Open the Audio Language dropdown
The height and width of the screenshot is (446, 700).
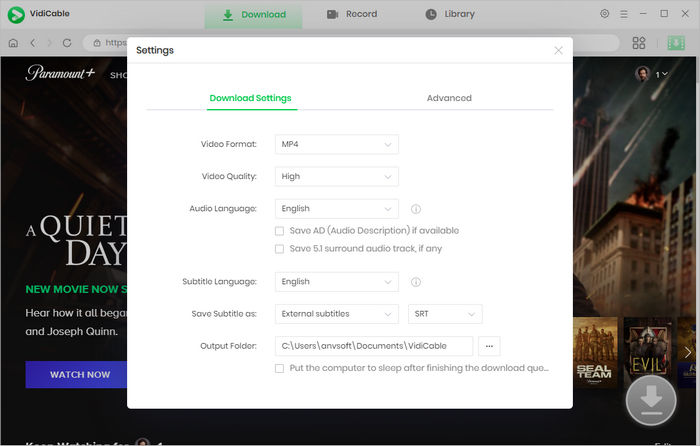tap(337, 208)
